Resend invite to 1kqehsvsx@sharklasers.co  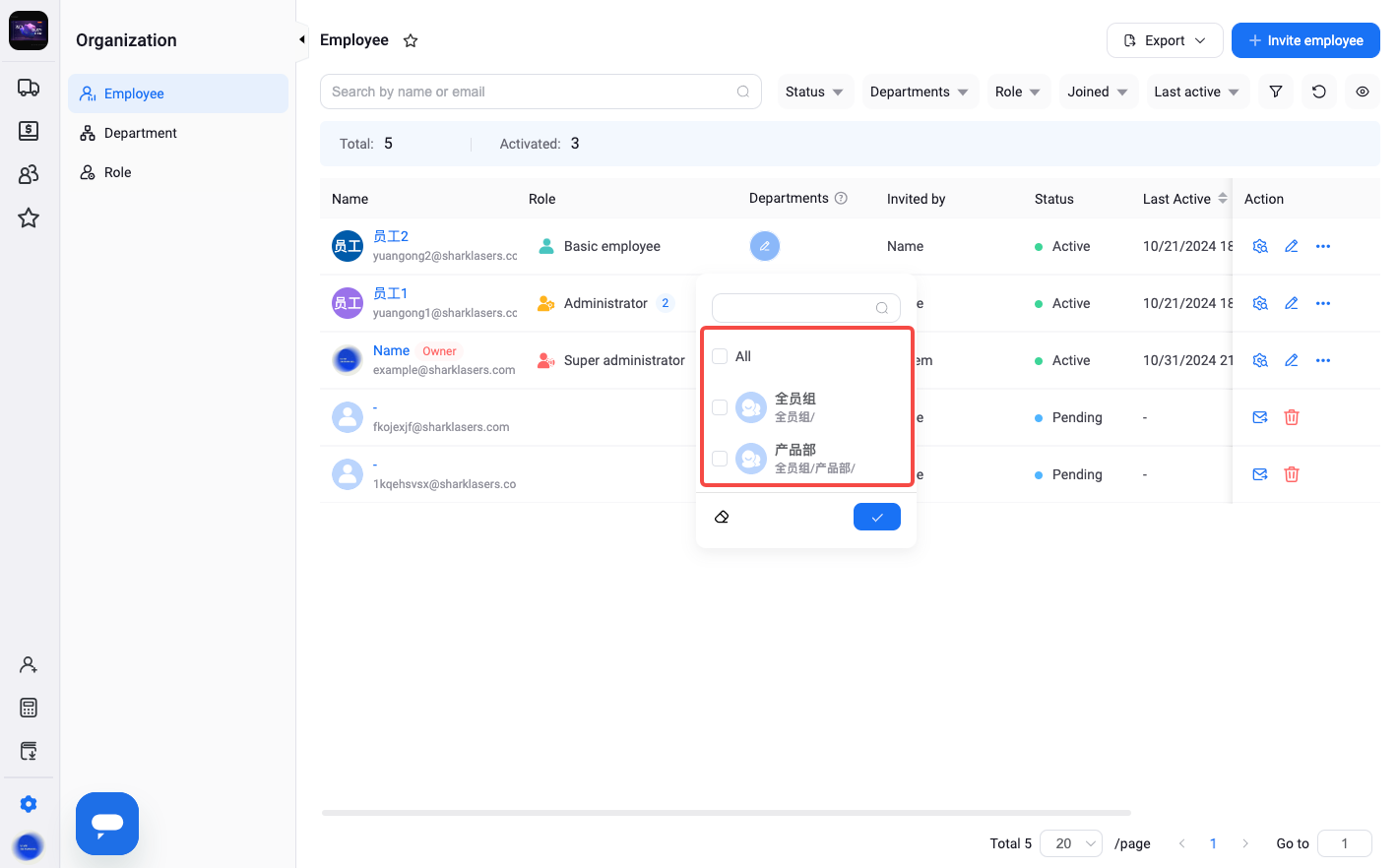[x=1260, y=474]
